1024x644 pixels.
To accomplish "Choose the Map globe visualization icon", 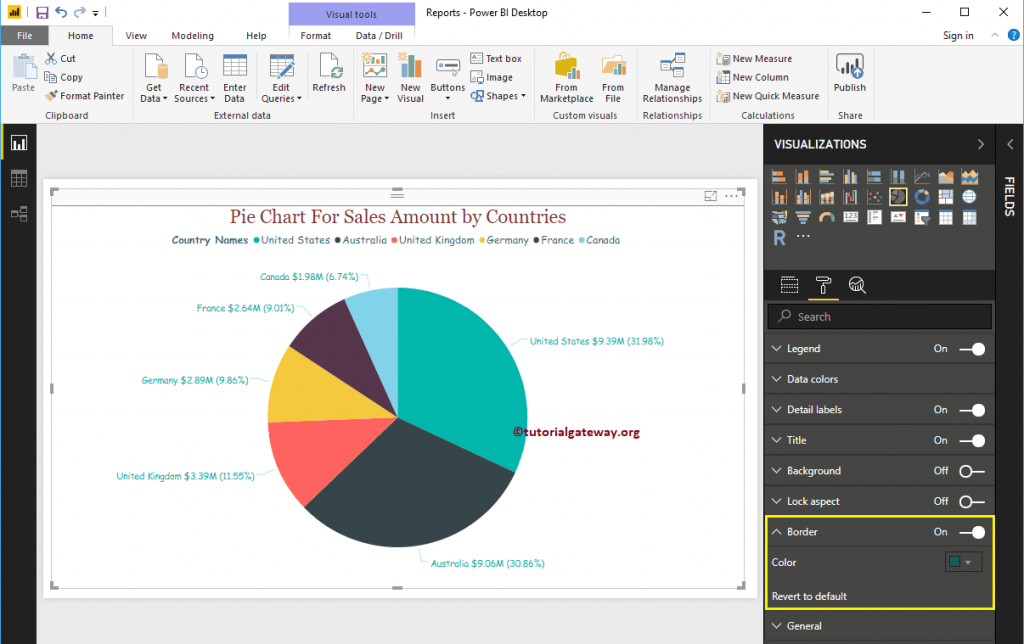I will tap(970, 196).
